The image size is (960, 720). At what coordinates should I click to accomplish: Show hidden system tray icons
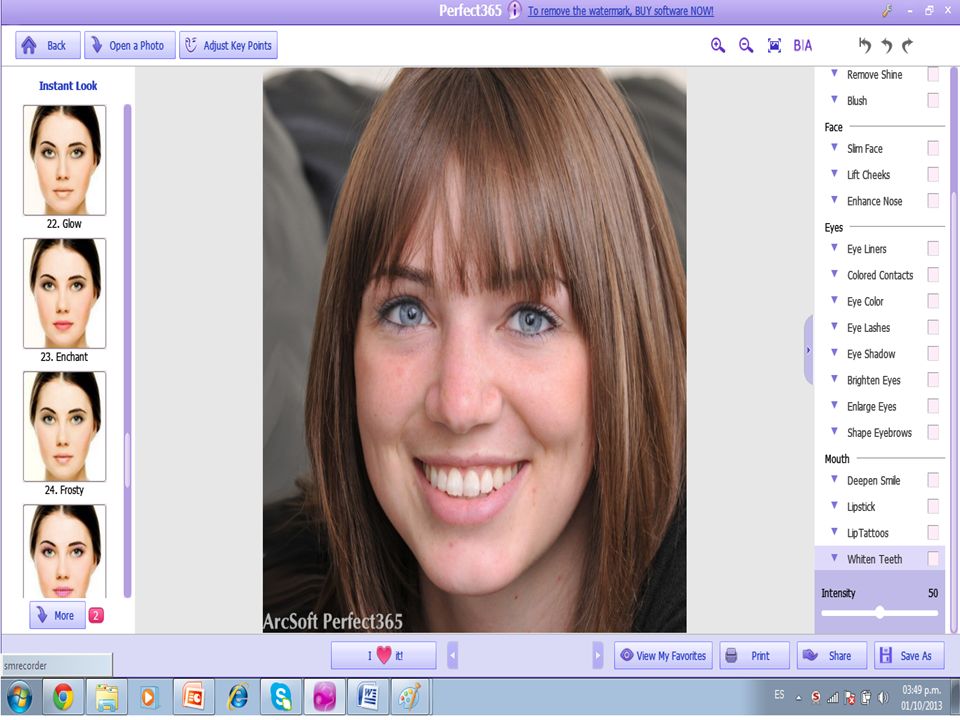(x=798, y=697)
